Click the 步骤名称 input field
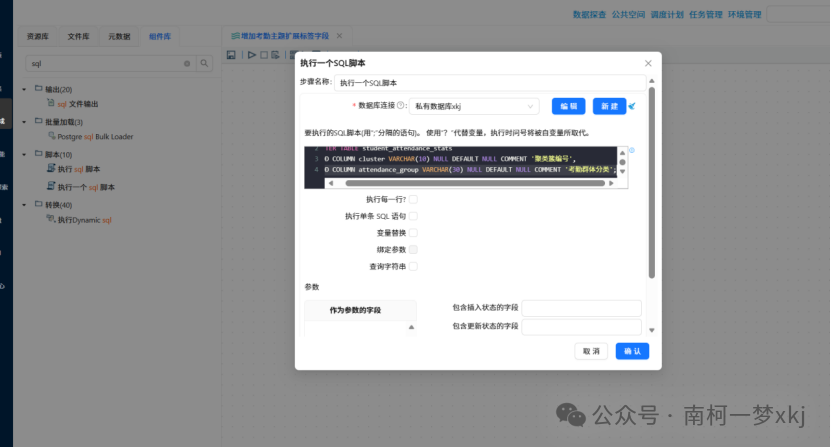 tap(490, 83)
